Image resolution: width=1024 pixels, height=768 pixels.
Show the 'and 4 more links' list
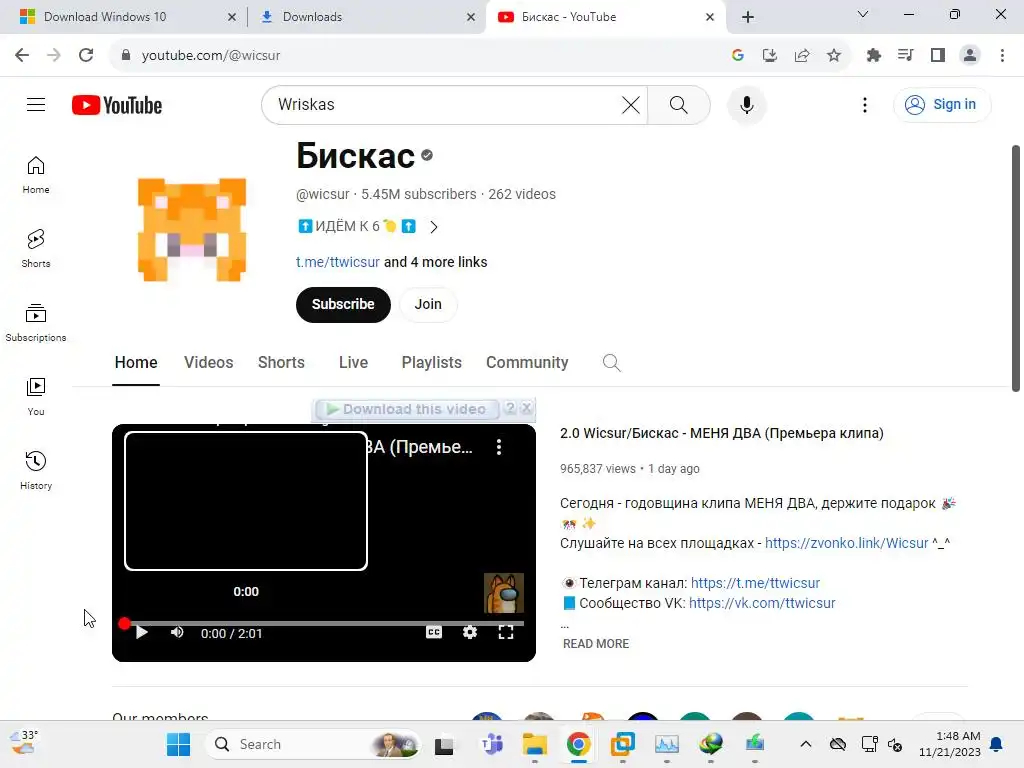coord(436,262)
